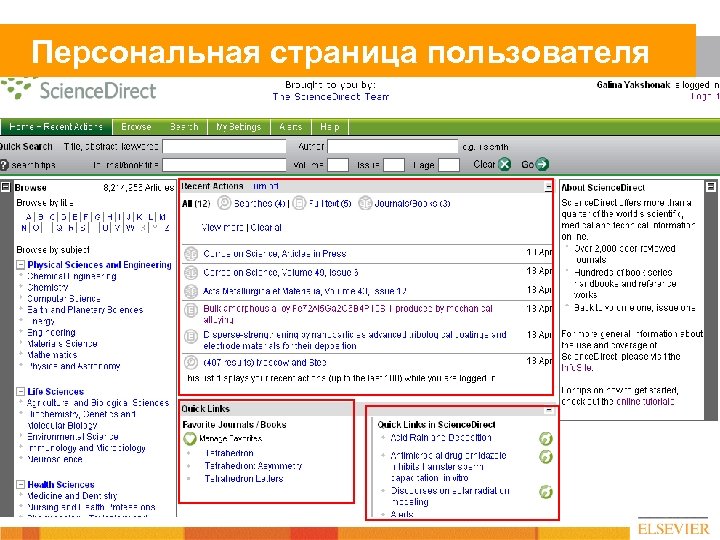Click the ScienceDirect logo
Viewport: 720px width, 540px height.
point(79,90)
